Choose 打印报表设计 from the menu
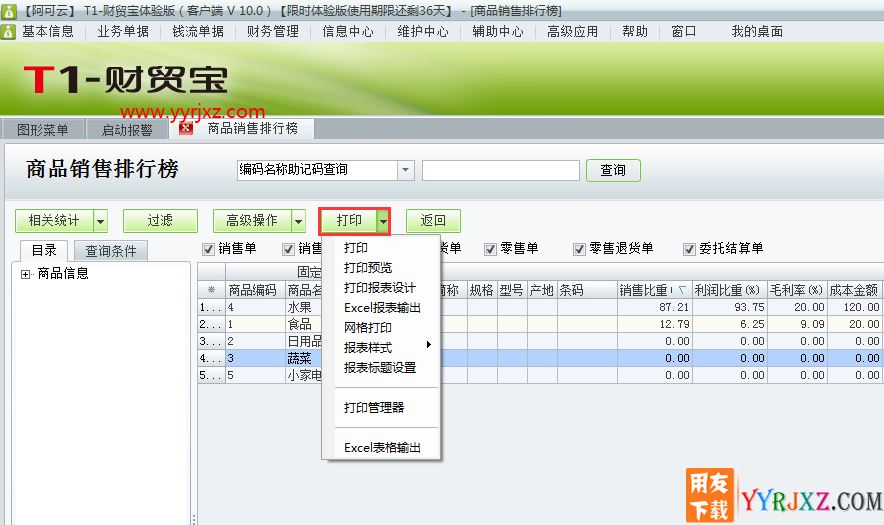 379,288
